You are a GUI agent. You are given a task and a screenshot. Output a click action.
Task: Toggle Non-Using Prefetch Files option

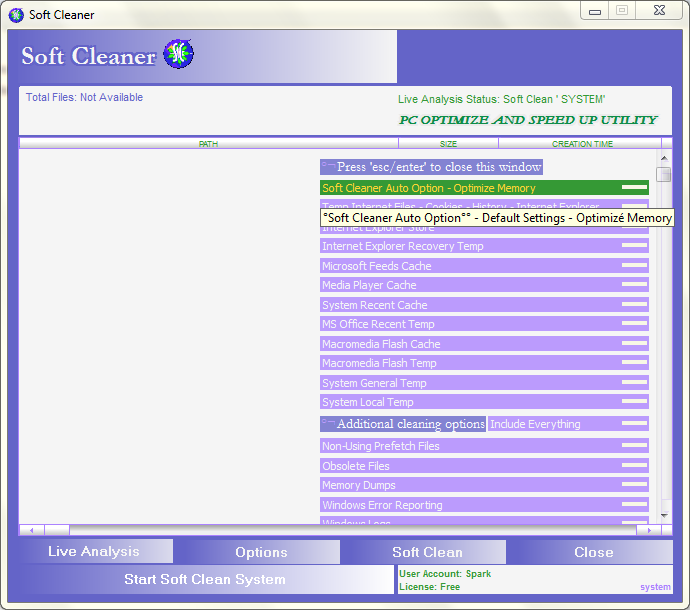pyautogui.click(x=484, y=446)
